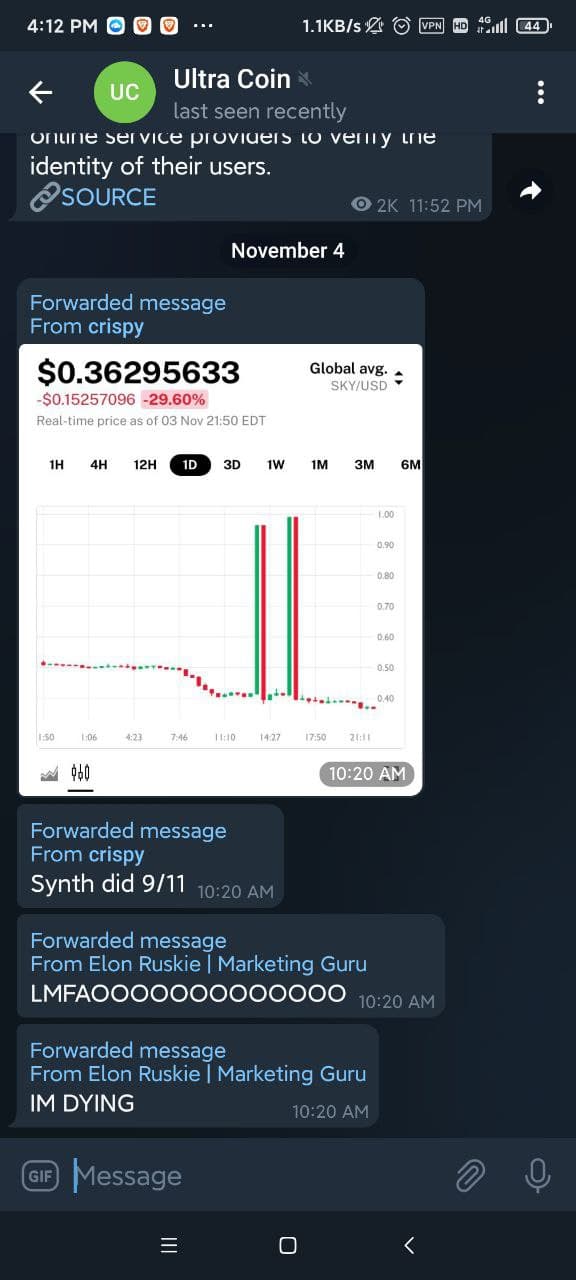Open the three-dot options menu
This screenshot has width=576, height=1280.
[540, 93]
